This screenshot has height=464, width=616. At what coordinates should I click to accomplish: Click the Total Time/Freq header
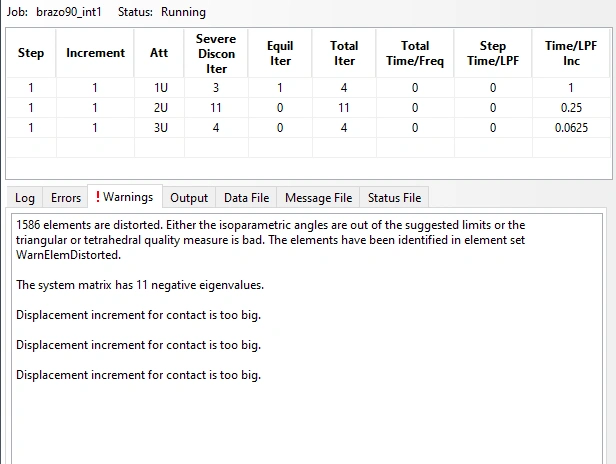click(414, 53)
